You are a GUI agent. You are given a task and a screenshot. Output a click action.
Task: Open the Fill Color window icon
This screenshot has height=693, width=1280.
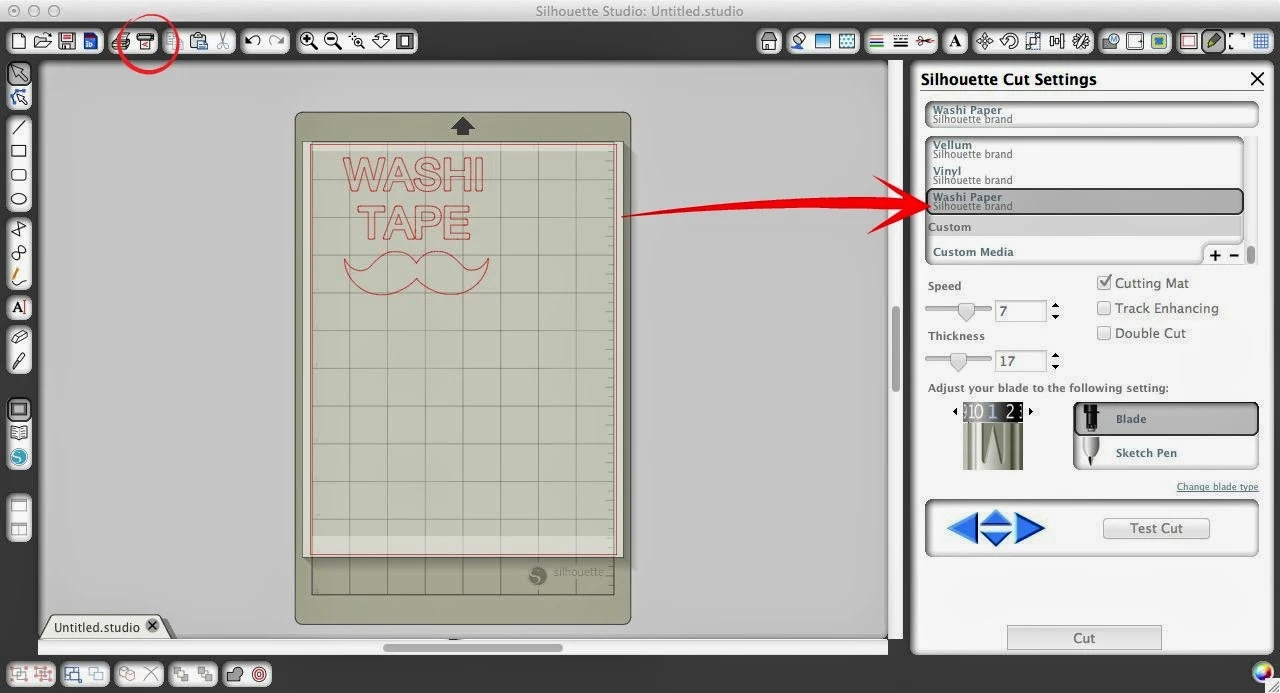(822, 41)
